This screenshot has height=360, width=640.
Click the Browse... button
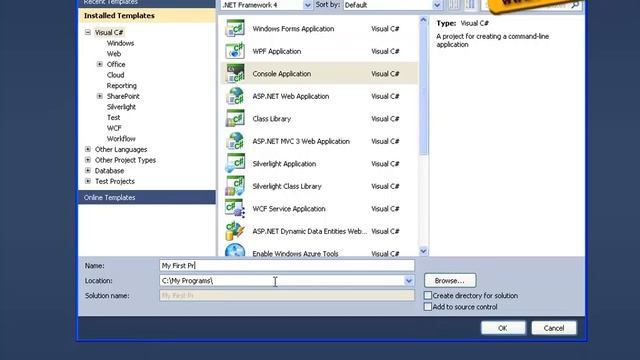[450, 280]
